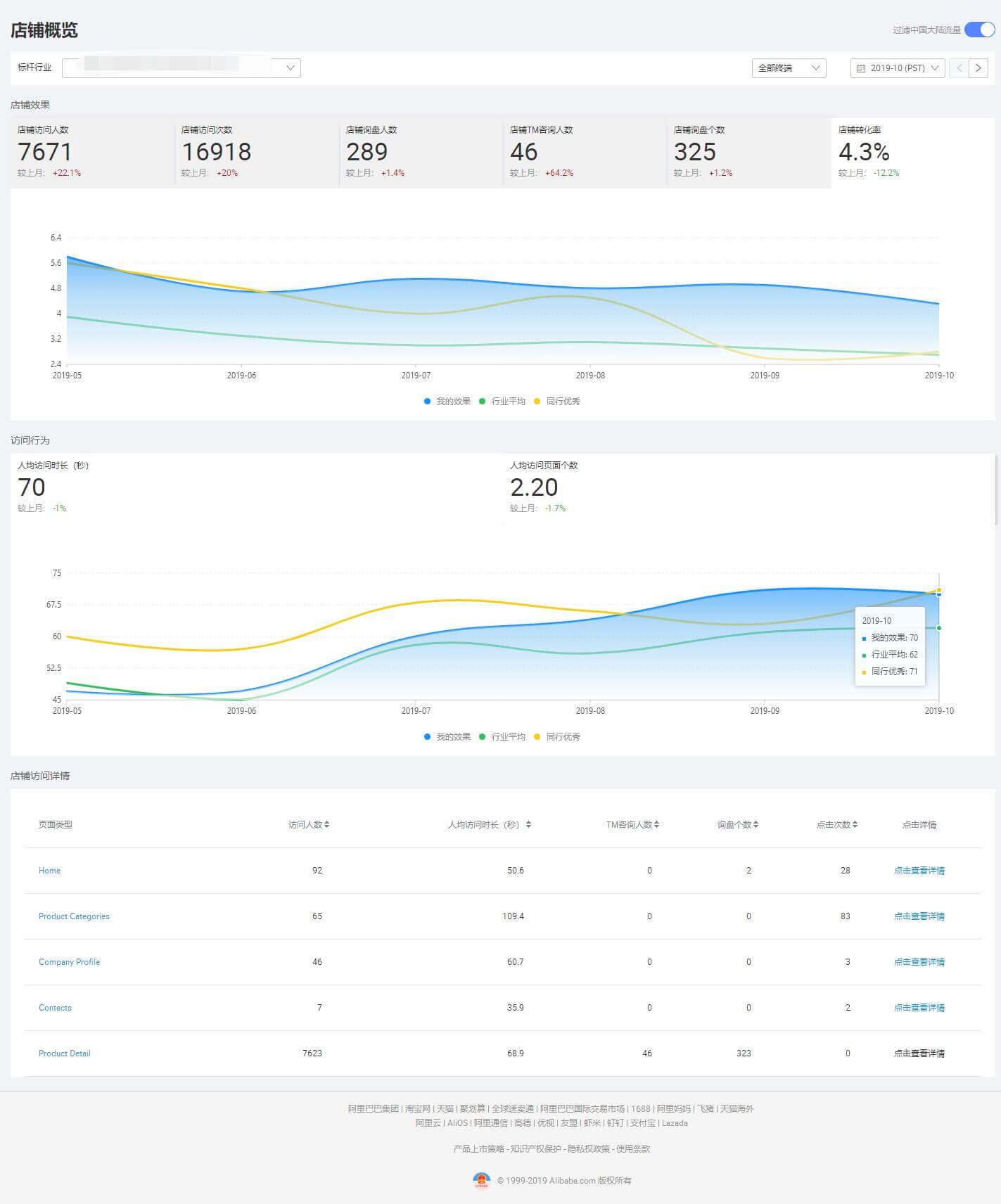
Task: Toggle 同行优秀 legend in visit behavior chart
Action: 557,737
